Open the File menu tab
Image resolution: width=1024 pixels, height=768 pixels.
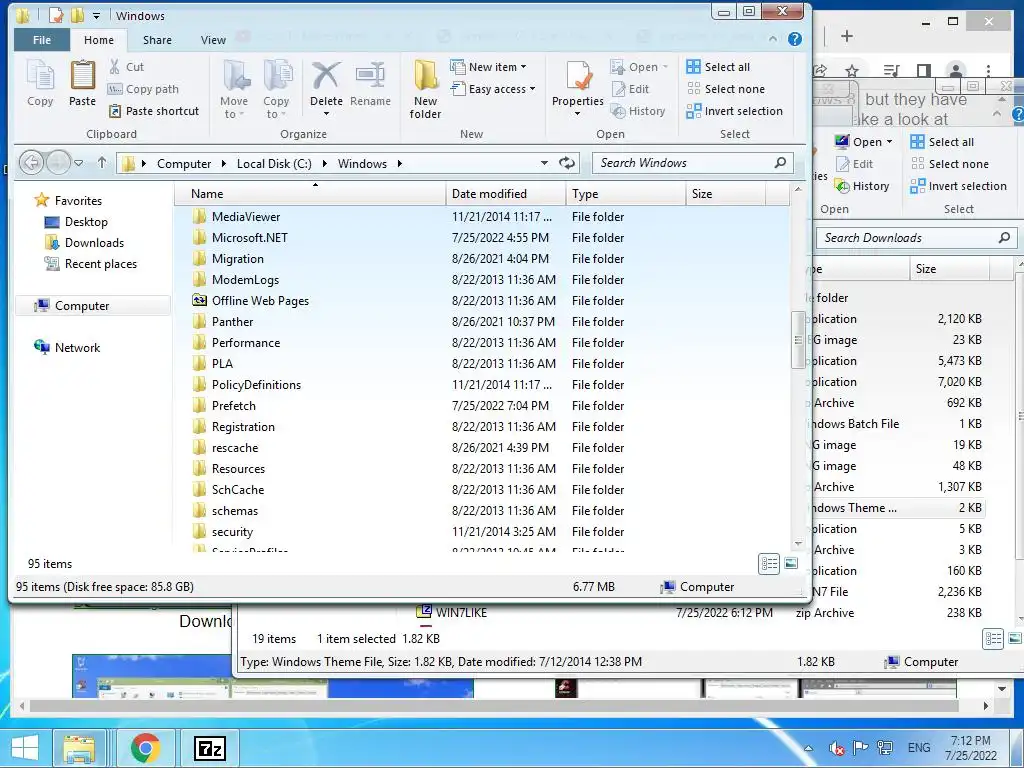(x=42, y=40)
